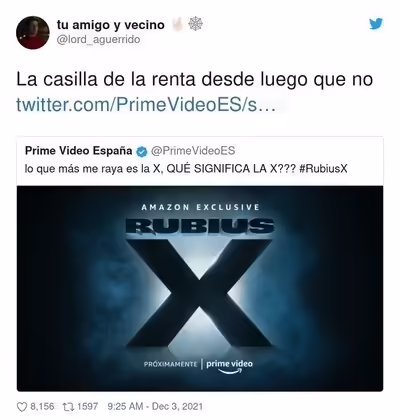Click the blue verified badge on Prime Video España
This screenshot has height=420, width=400.
point(141,151)
